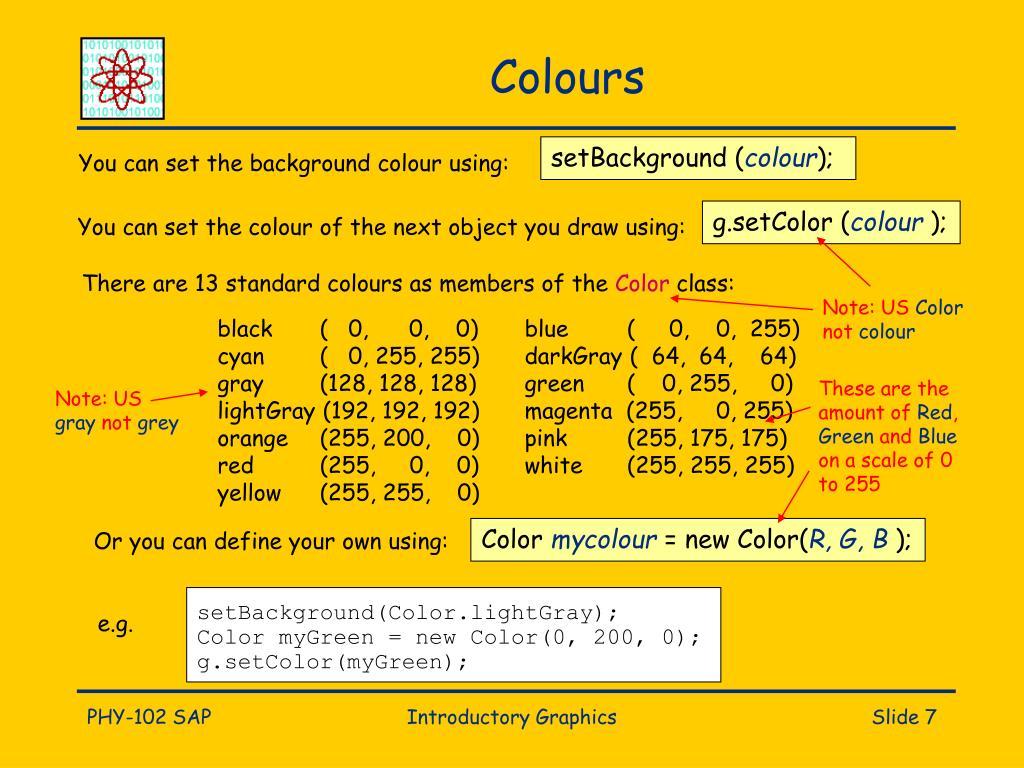Click the 'These are the amount of Red' note
This screenshot has height=768, width=1024.
click(x=888, y=436)
